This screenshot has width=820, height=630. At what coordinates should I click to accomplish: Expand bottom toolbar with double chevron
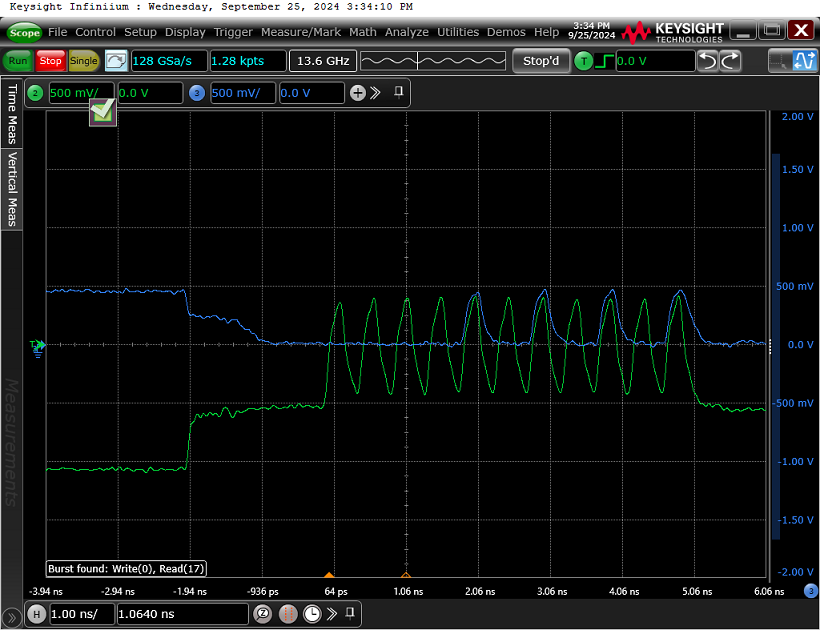pos(332,613)
